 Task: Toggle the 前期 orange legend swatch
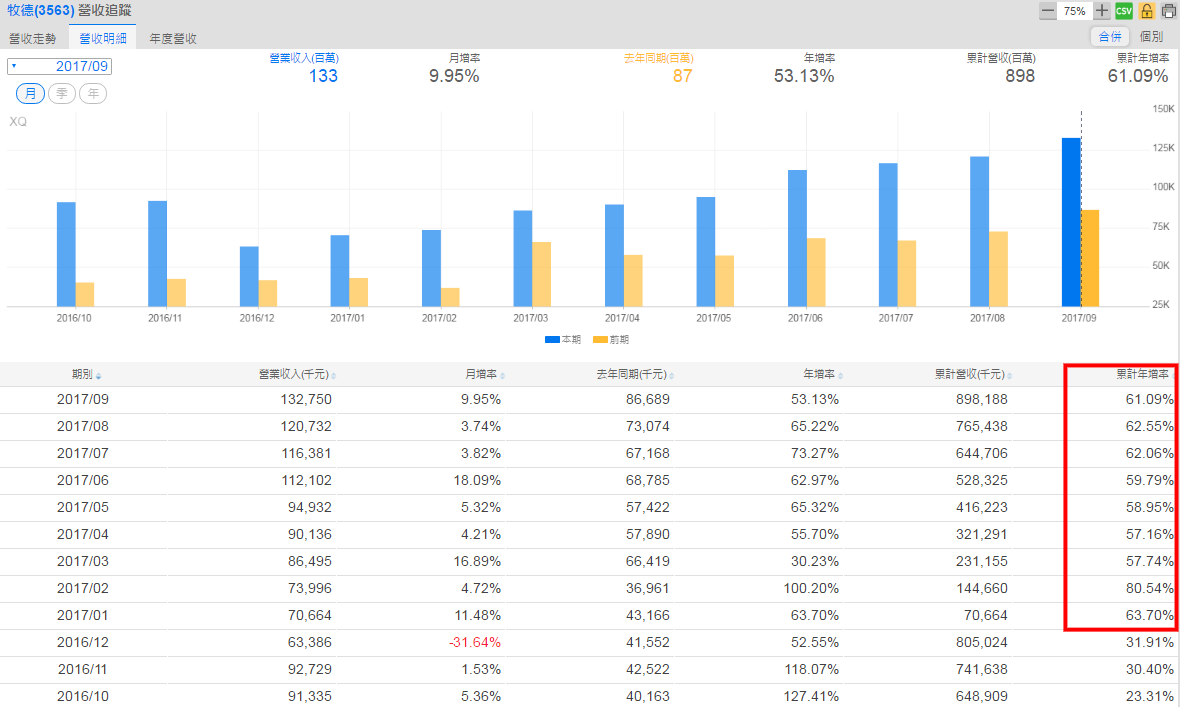click(x=600, y=340)
